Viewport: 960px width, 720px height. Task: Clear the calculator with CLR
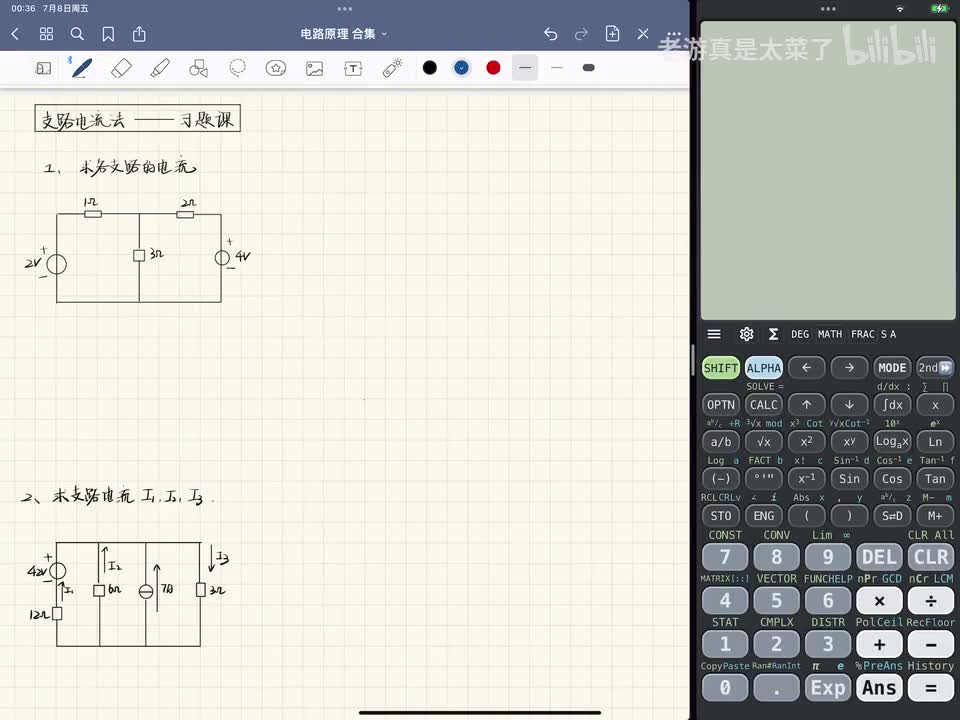(931, 557)
